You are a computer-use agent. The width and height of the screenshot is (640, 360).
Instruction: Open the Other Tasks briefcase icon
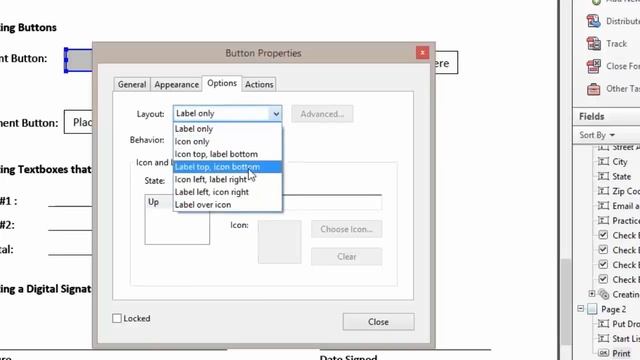pos(593,89)
